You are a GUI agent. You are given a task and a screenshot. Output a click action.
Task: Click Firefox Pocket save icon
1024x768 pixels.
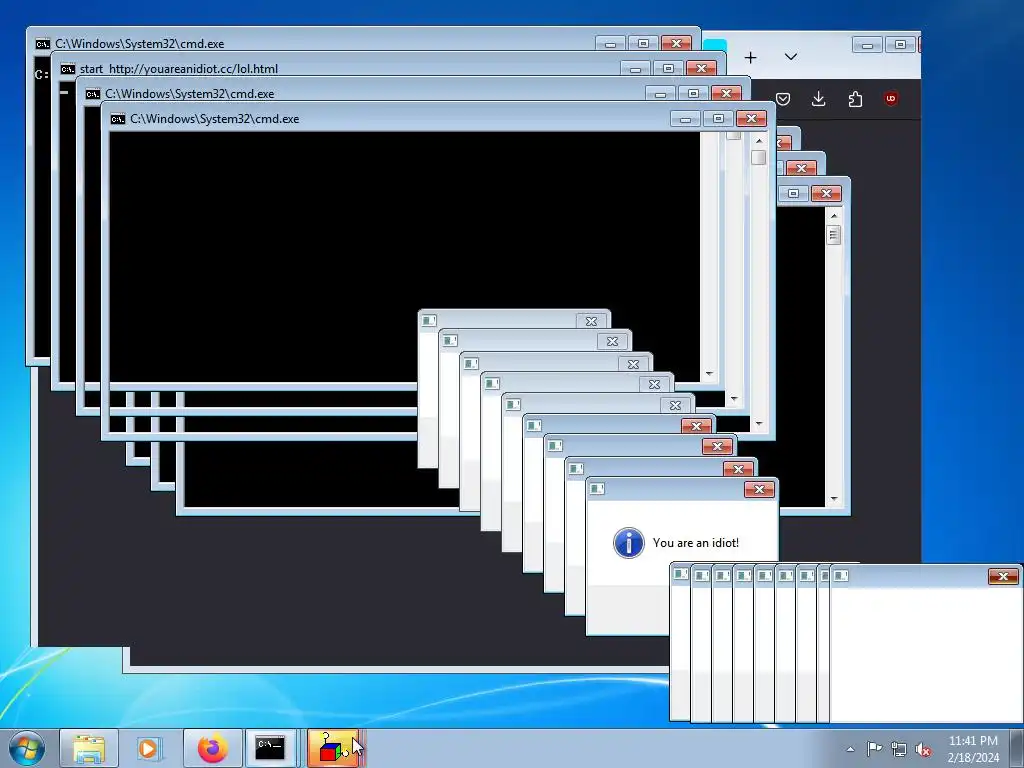[783, 99]
